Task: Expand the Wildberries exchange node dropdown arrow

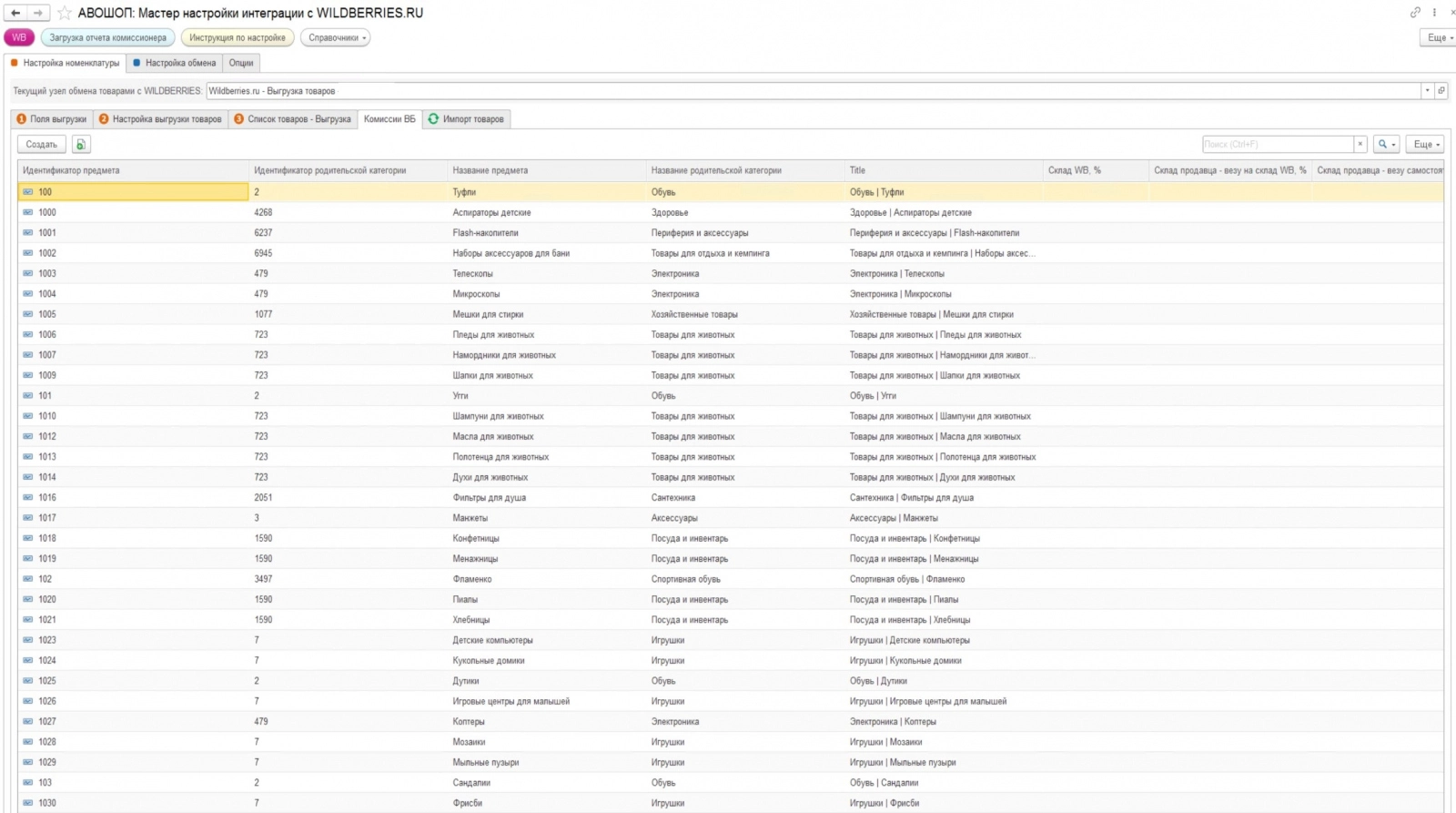Action: (x=1428, y=91)
